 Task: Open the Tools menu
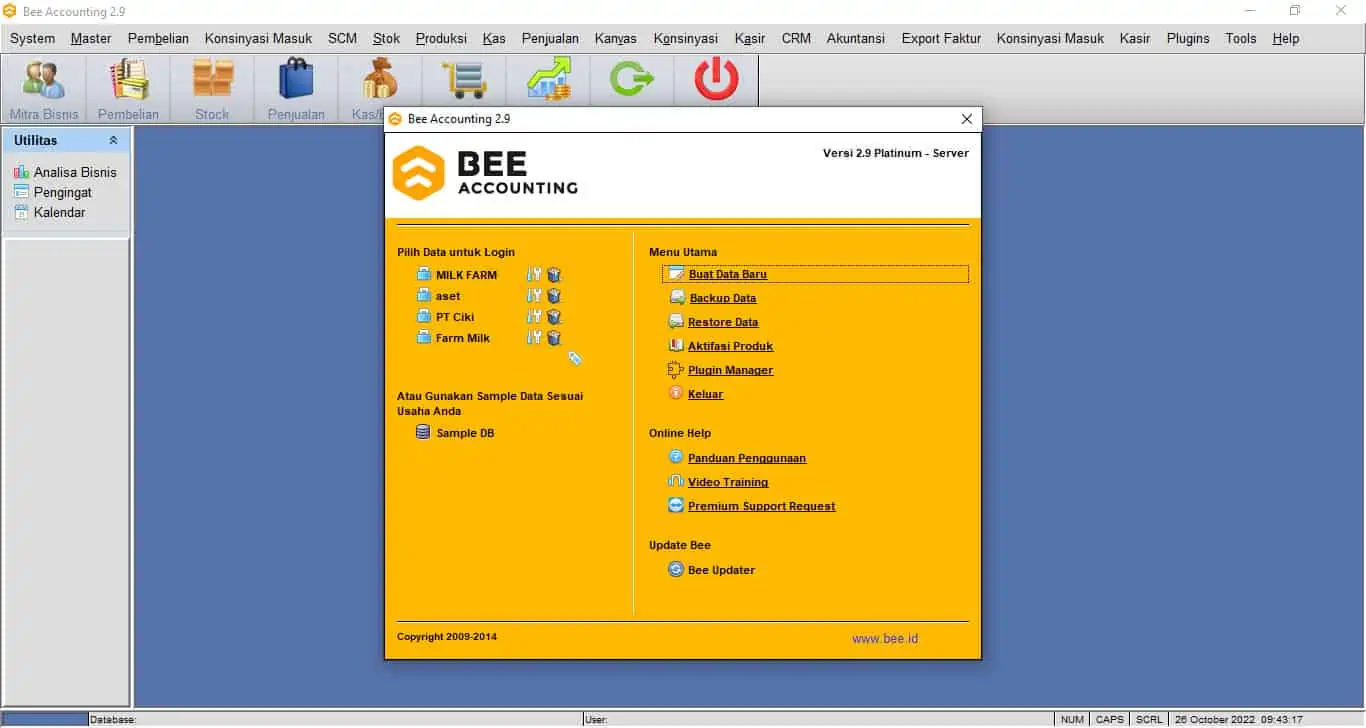(x=1240, y=39)
